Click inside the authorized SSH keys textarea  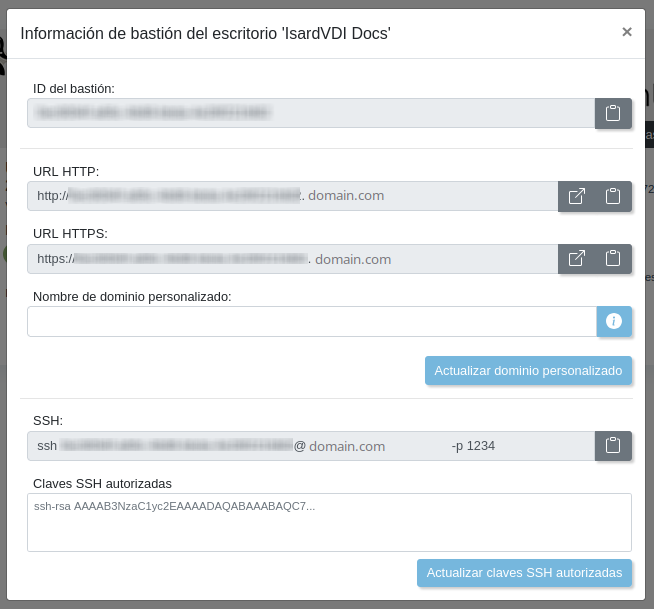coord(329,522)
